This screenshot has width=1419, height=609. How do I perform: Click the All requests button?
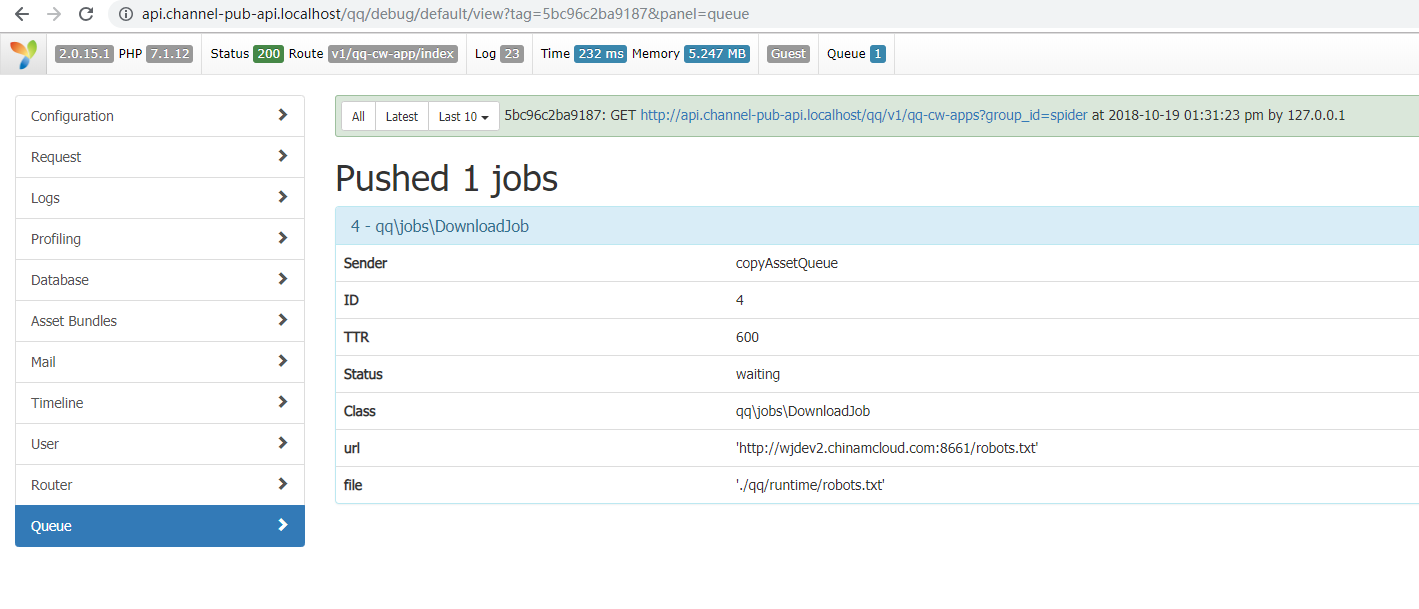click(358, 117)
